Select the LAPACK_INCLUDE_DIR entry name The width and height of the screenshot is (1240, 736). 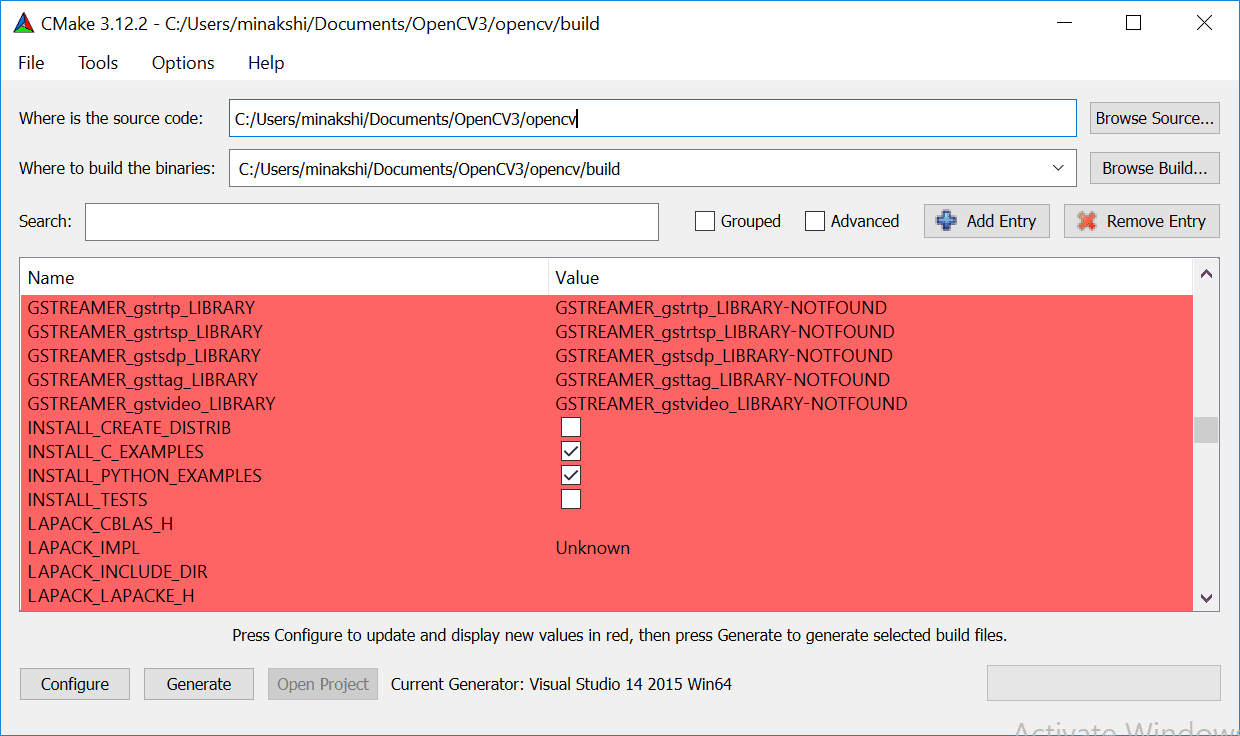click(x=118, y=571)
